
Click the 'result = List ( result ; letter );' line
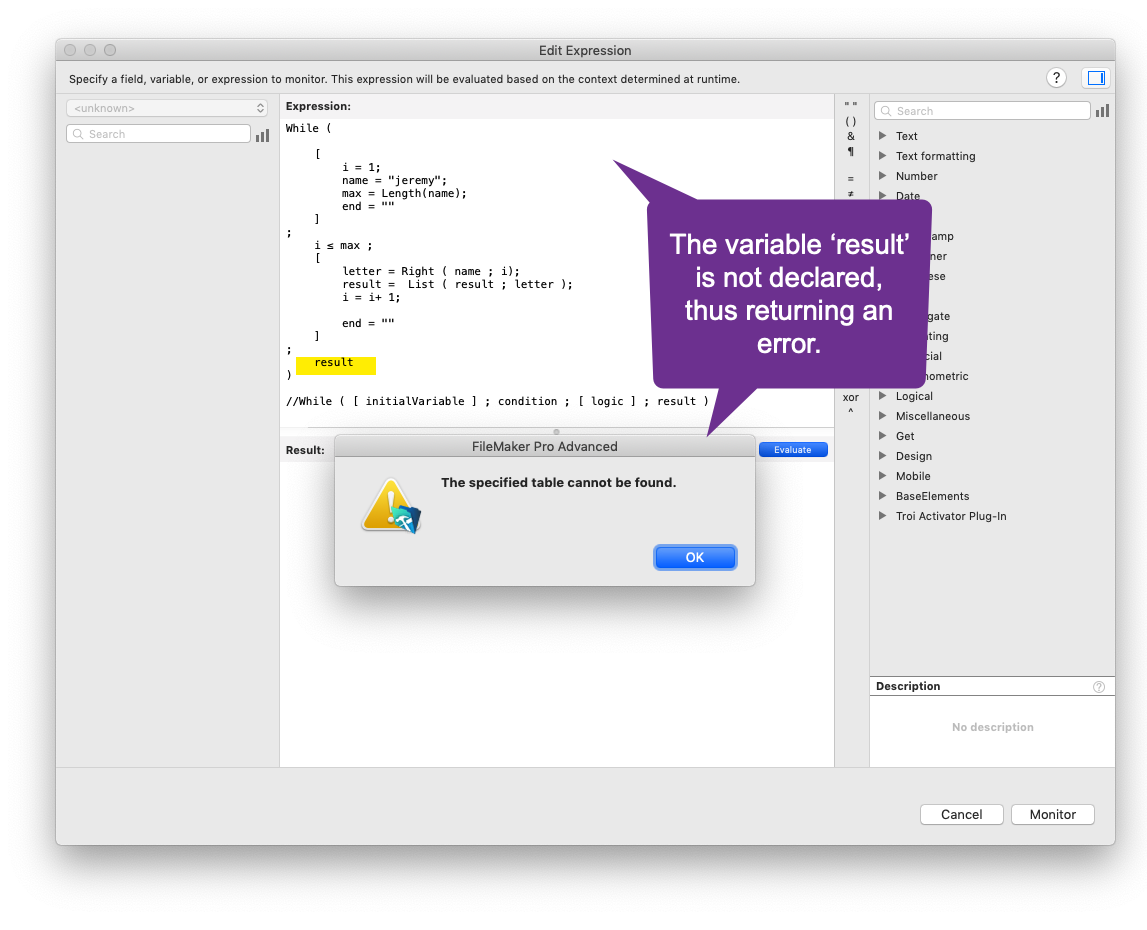coord(457,285)
